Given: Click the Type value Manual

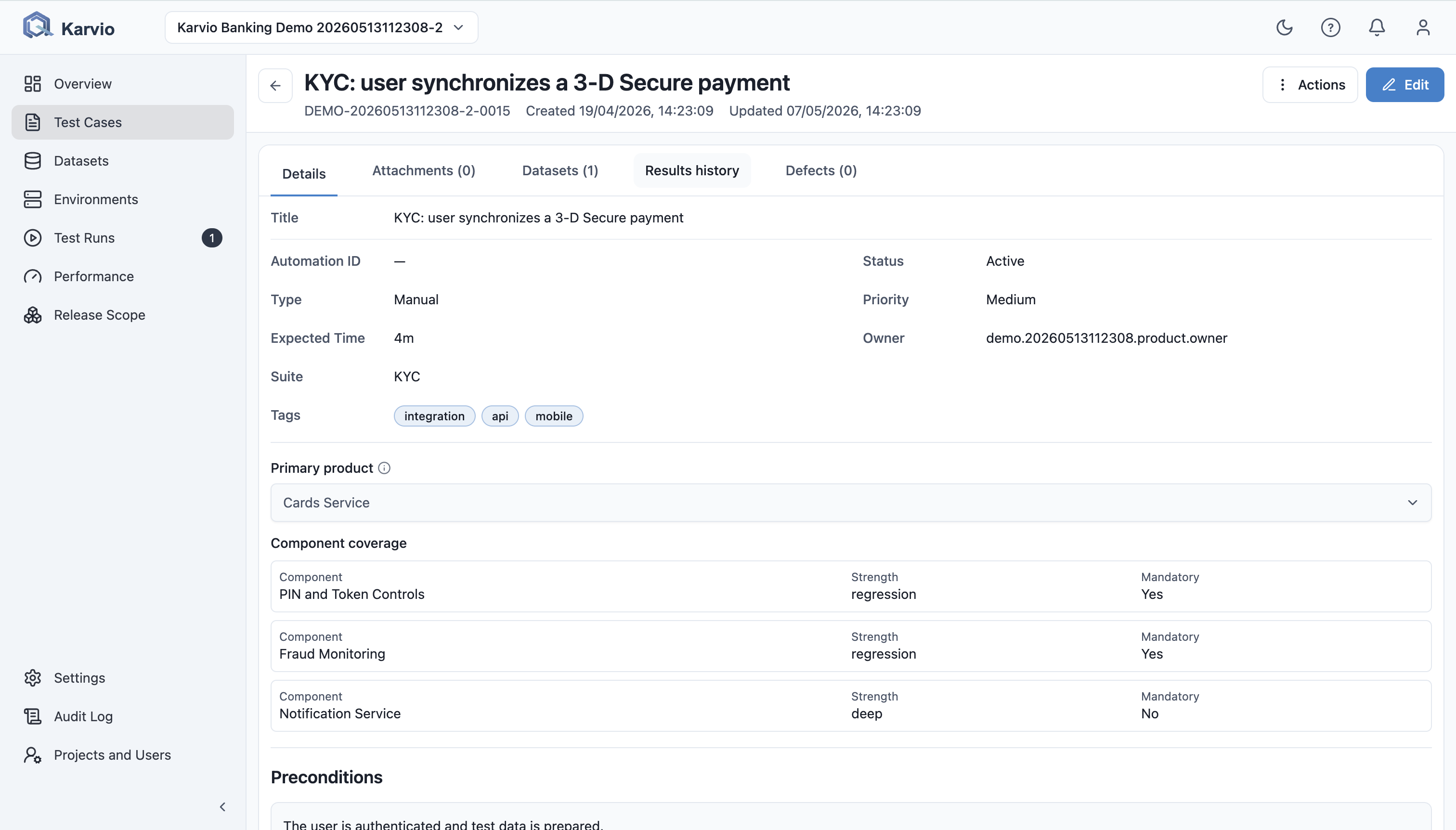Looking at the screenshot, I should (416, 300).
